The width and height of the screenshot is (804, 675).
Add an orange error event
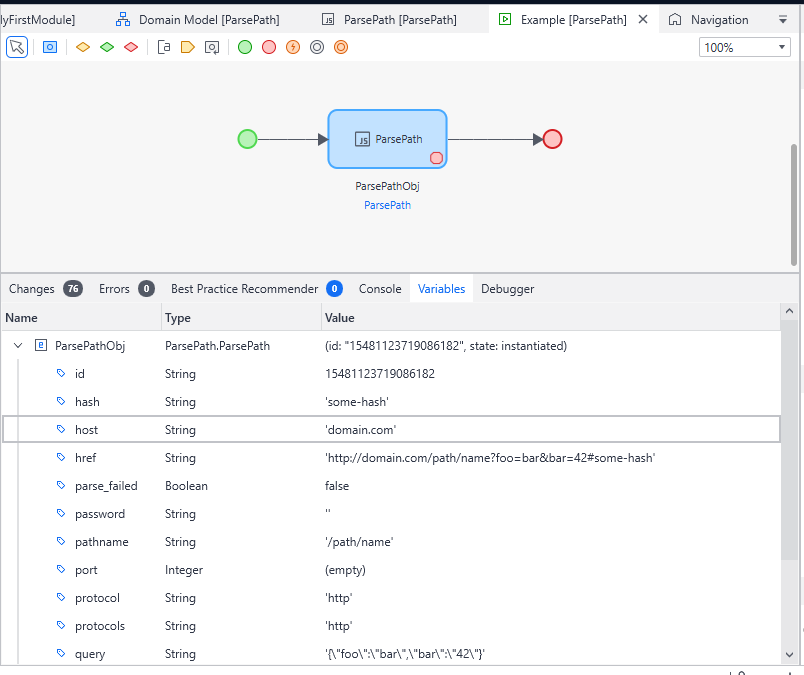click(293, 47)
